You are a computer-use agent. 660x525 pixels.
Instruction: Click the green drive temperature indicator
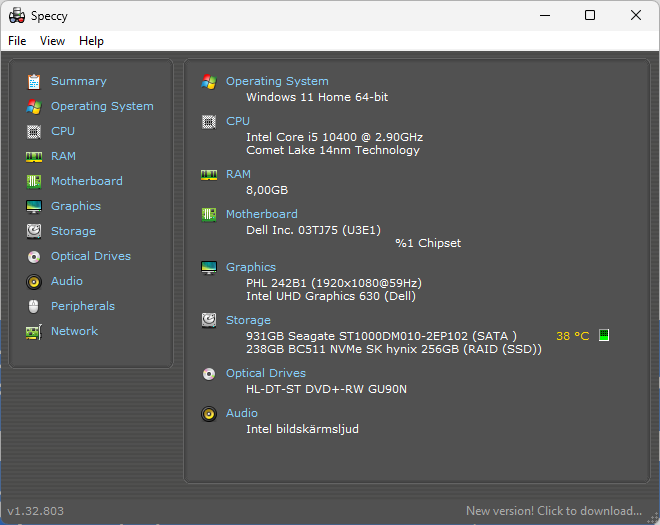click(604, 336)
